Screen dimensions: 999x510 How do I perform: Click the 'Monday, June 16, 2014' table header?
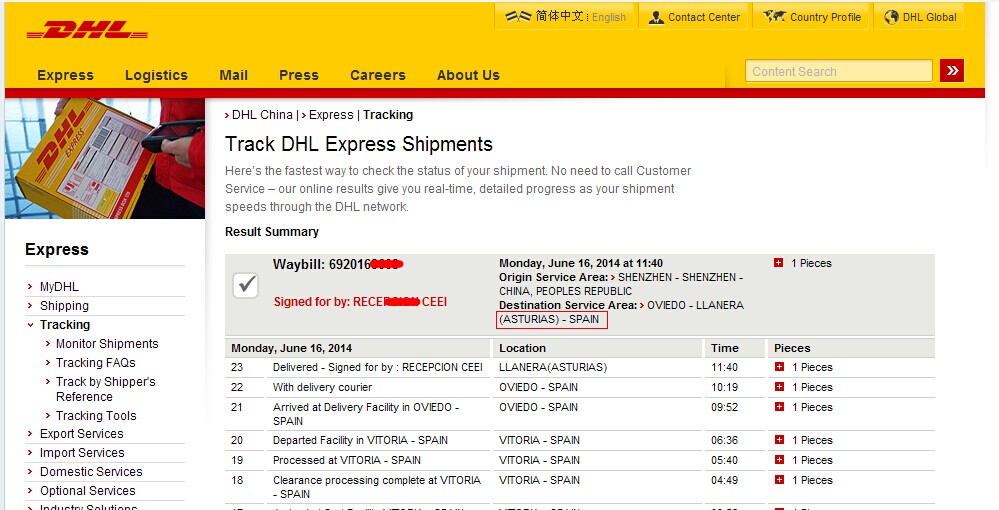click(x=291, y=348)
